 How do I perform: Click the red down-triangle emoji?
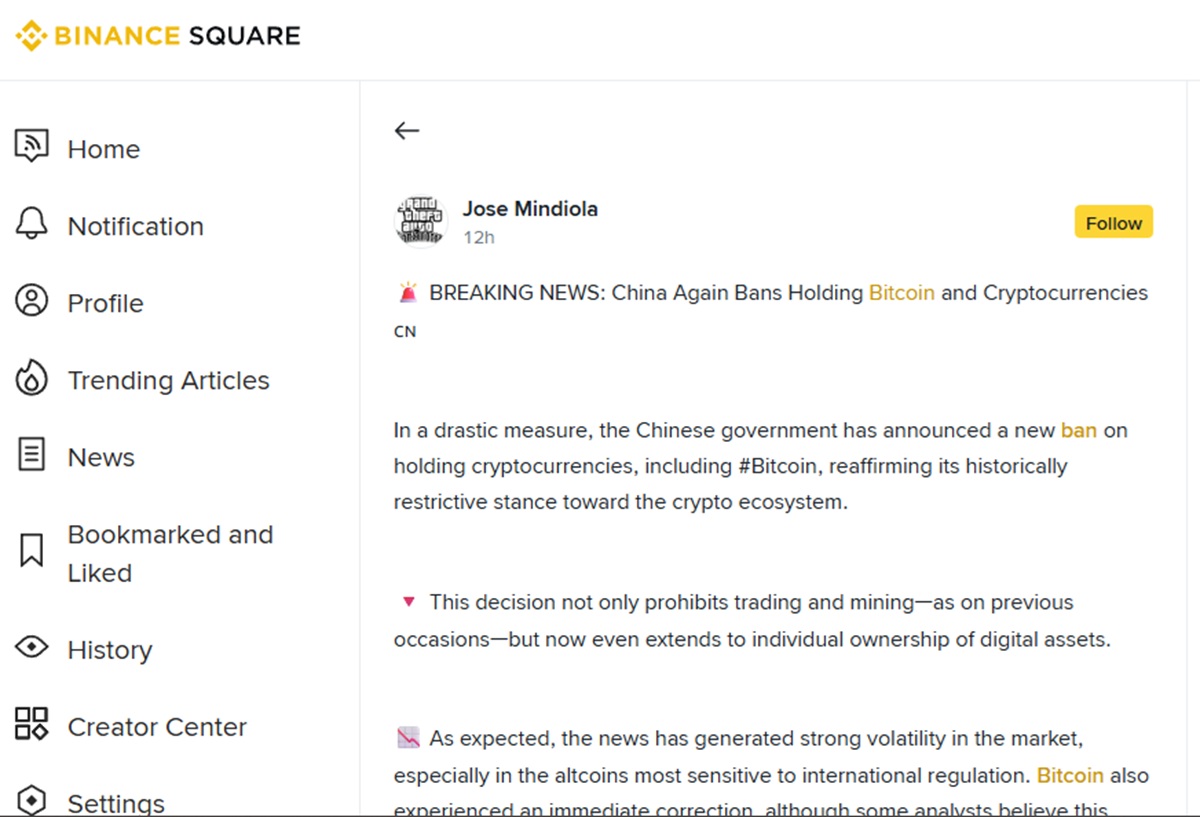coord(408,602)
